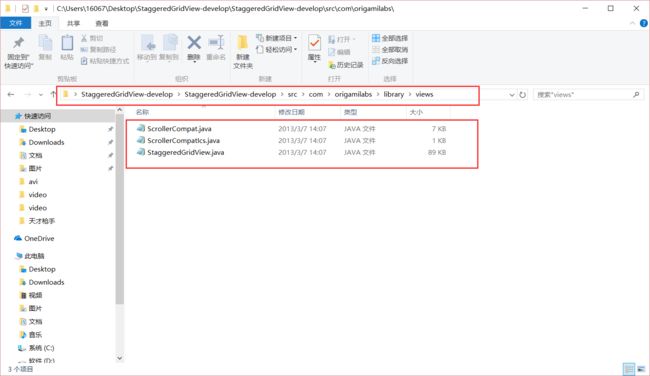Switch to the large icons view in status bar

tap(641, 369)
